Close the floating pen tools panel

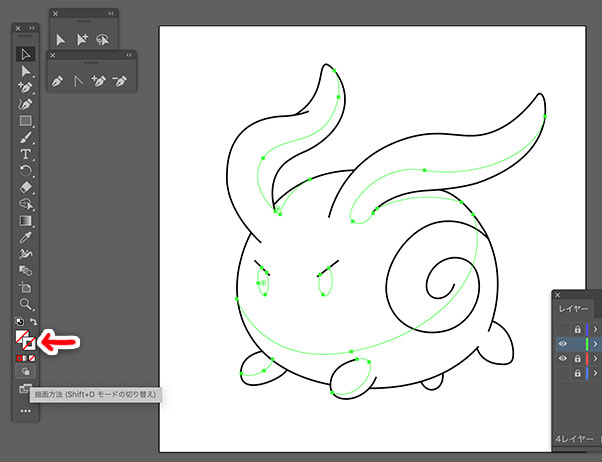click(x=53, y=55)
